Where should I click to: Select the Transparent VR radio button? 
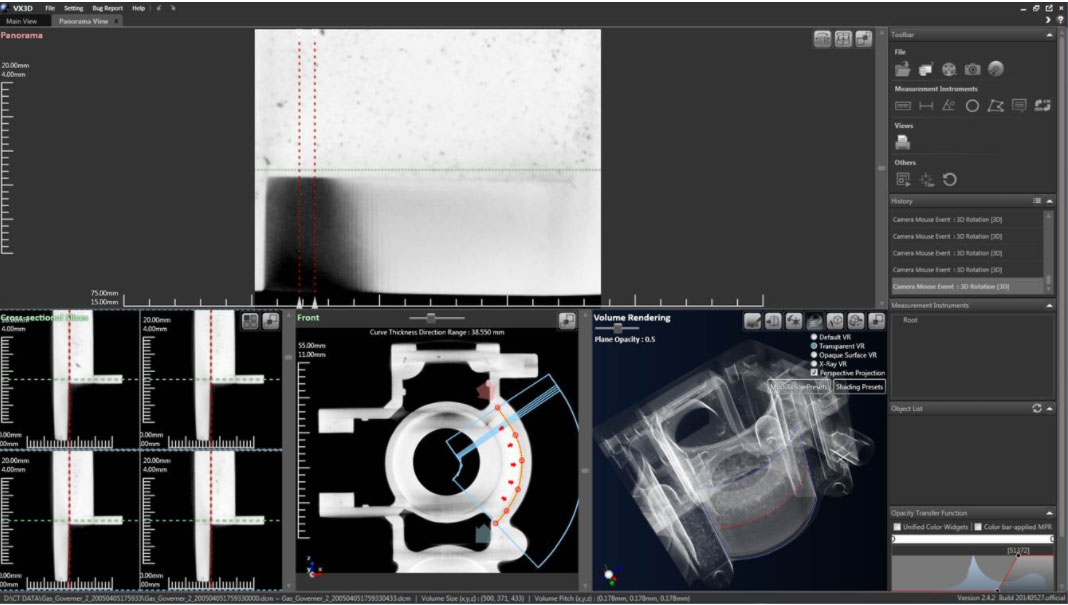coord(813,346)
